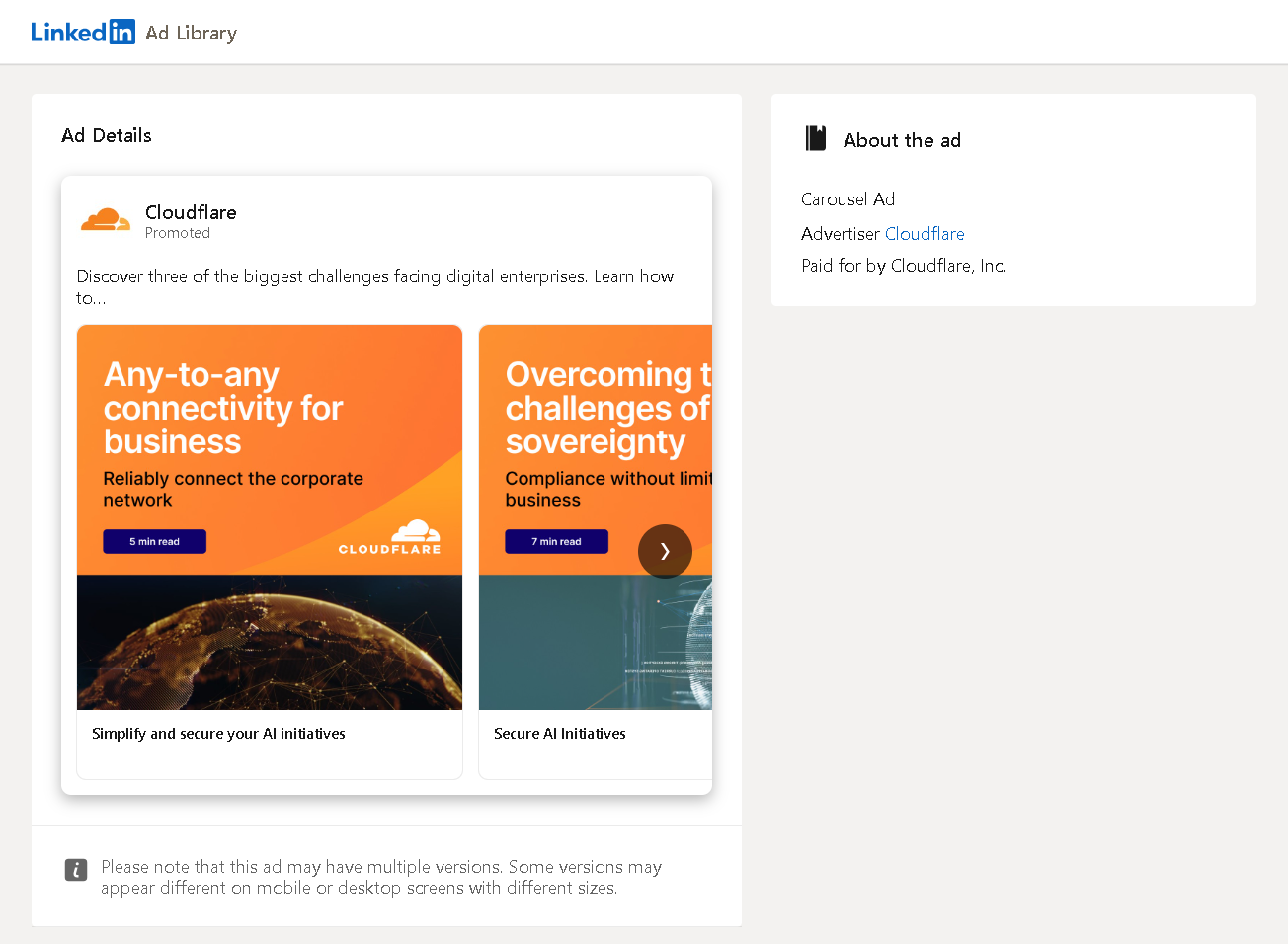The height and width of the screenshot is (944, 1288).
Task: Advance the carousel using the right arrow
Action: (x=665, y=551)
